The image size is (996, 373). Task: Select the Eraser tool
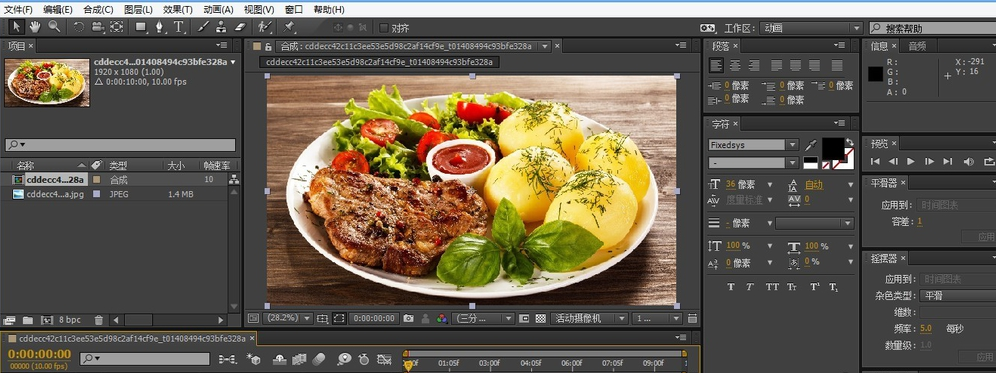click(x=239, y=27)
